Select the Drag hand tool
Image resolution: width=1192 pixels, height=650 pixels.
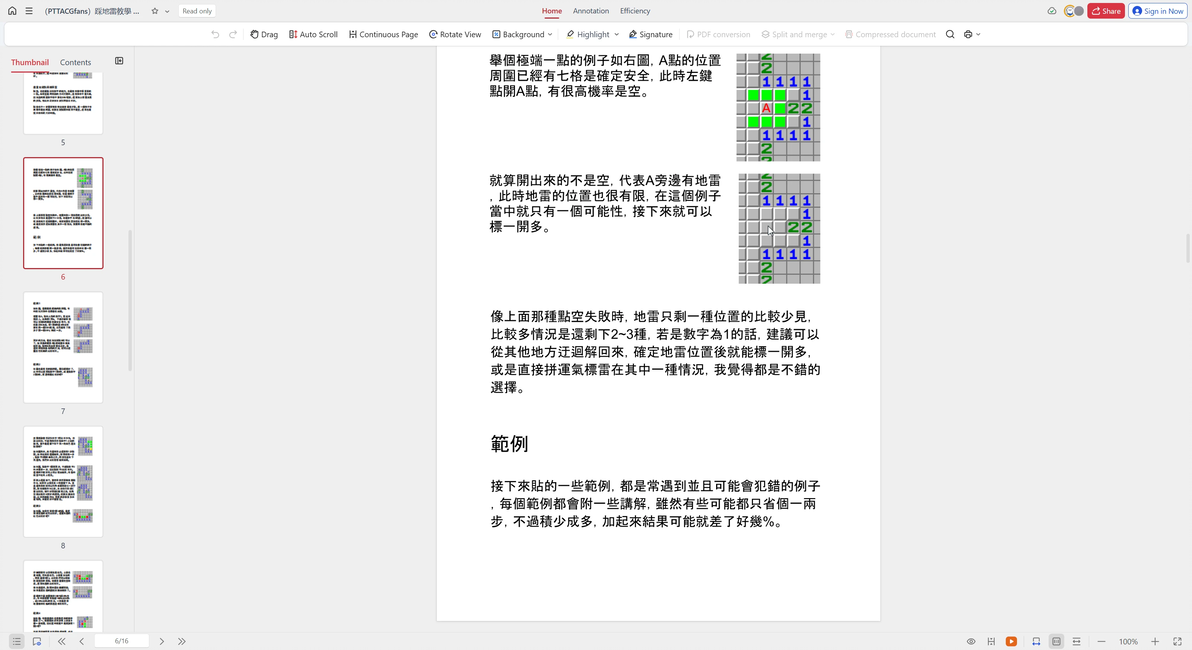pyautogui.click(x=264, y=34)
